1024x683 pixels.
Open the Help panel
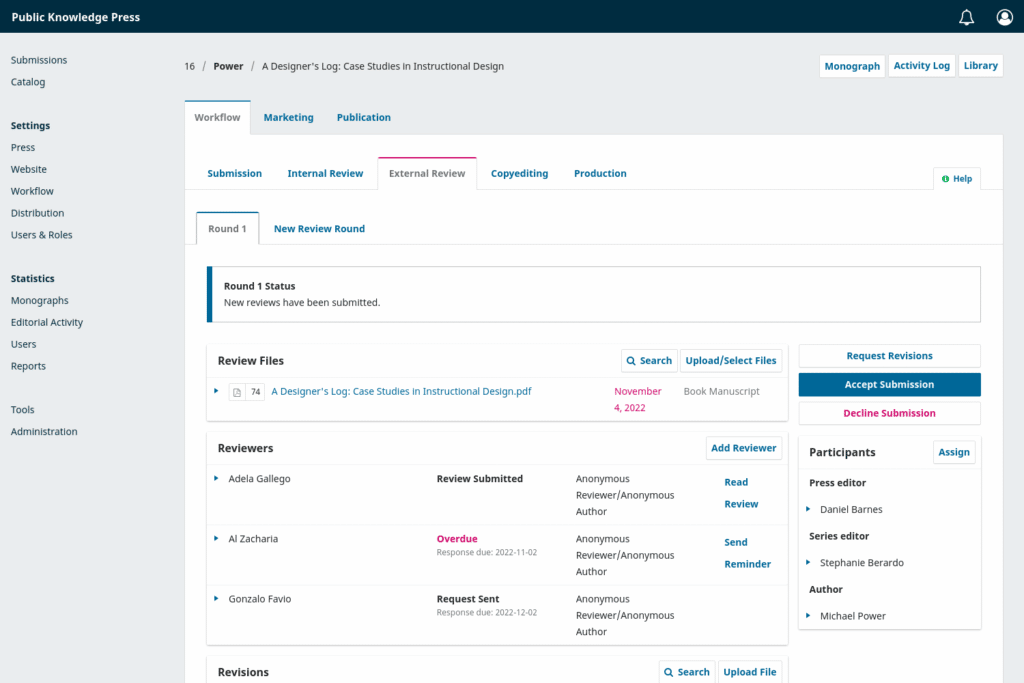point(956,178)
